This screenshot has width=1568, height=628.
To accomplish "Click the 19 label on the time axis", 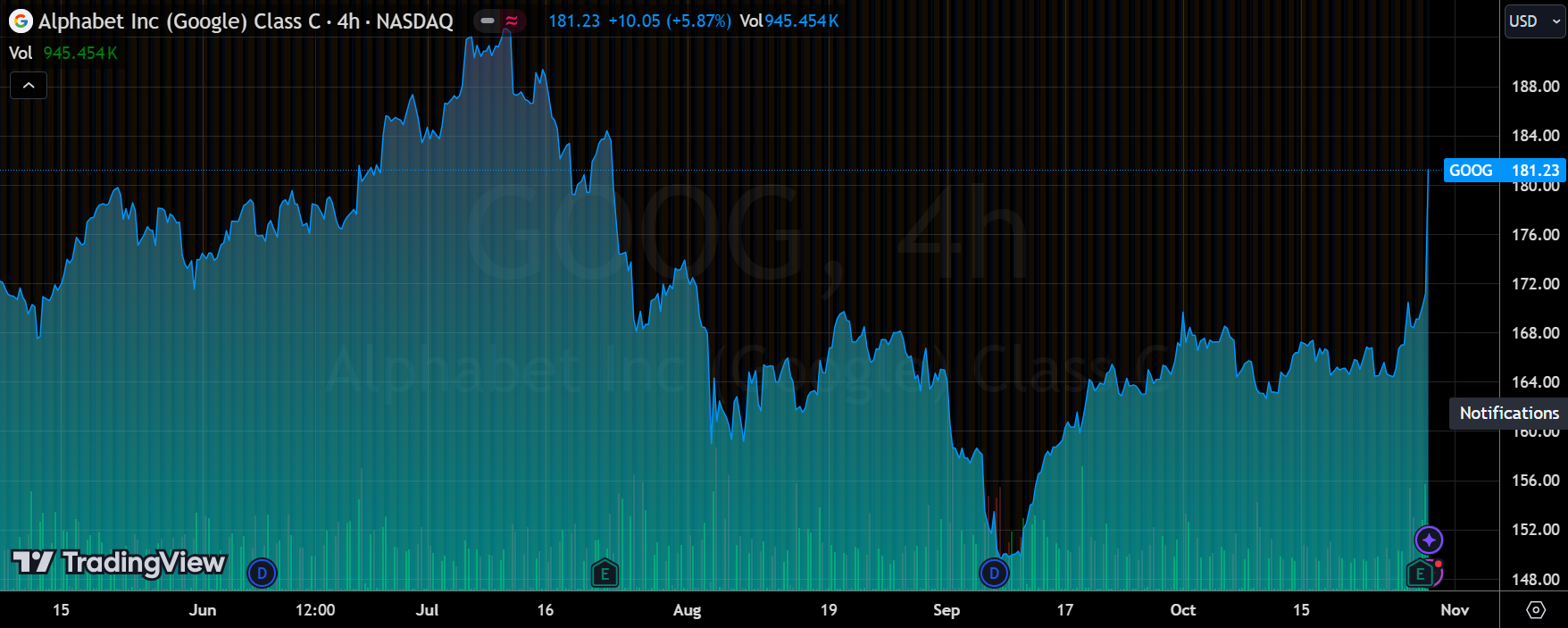I will click(x=829, y=610).
